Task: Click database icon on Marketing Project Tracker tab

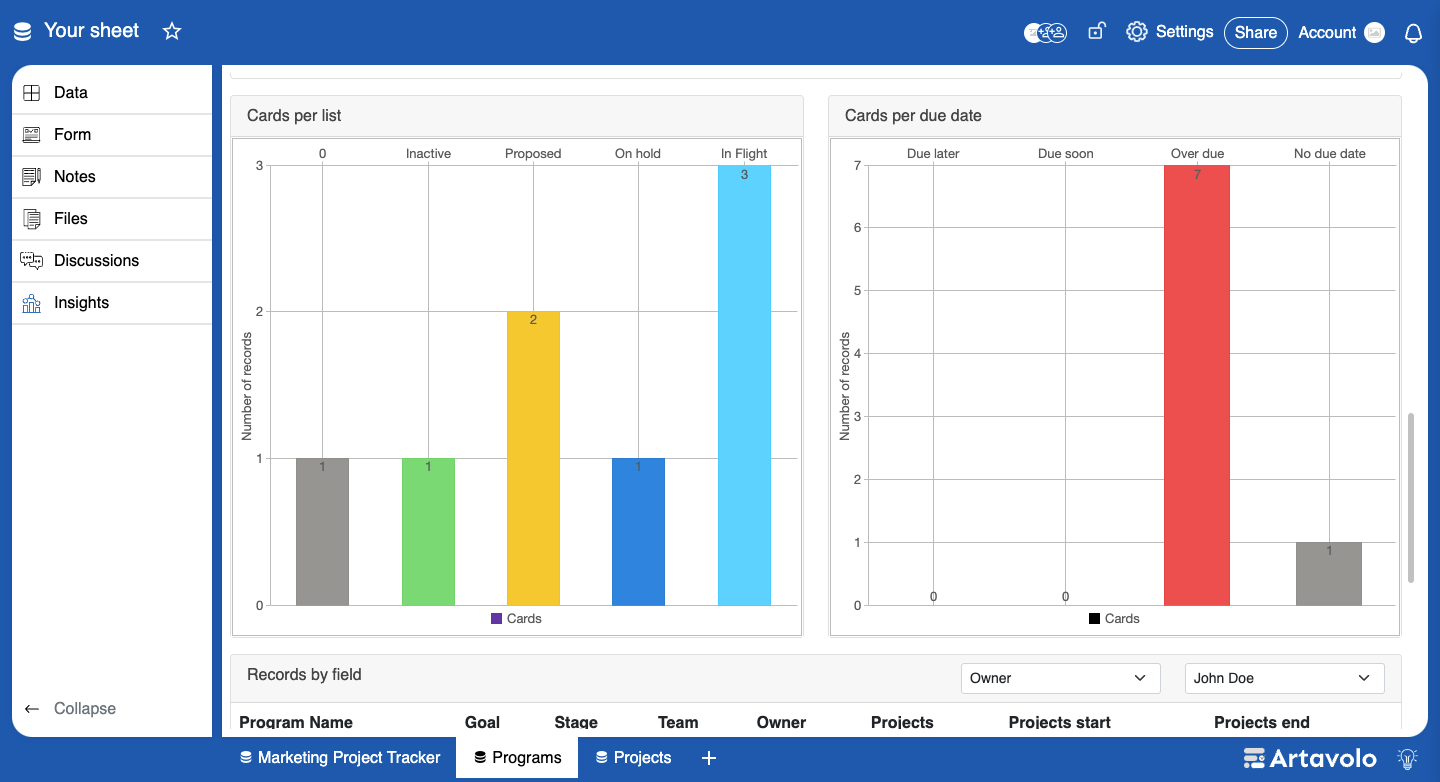Action: pyautogui.click(x=246, y=758)
